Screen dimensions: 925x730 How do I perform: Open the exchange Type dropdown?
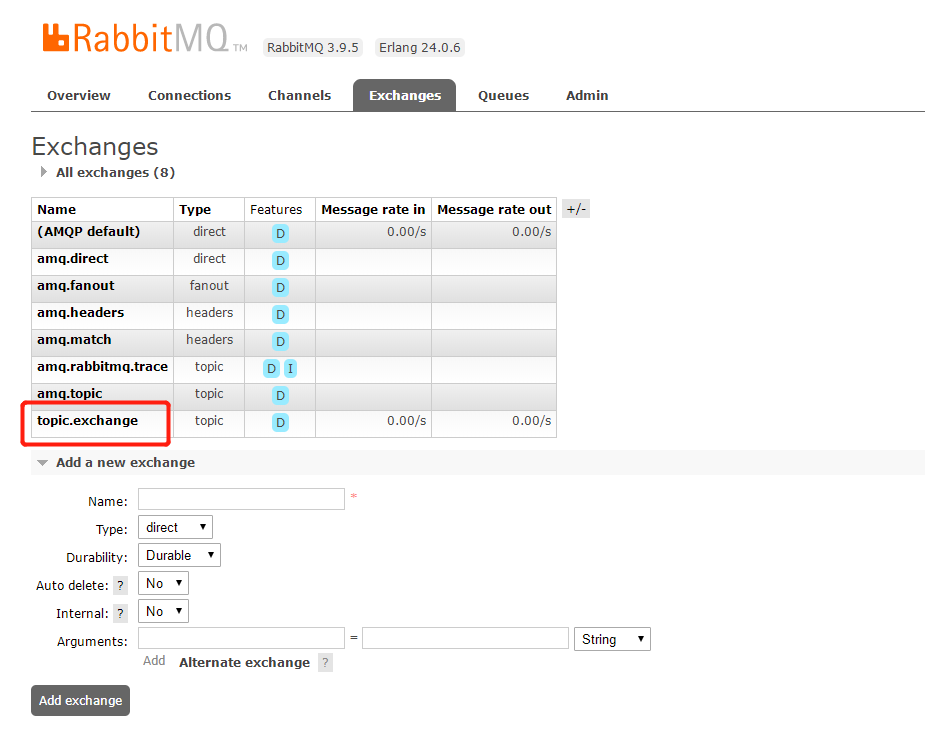pyautogui.click(x=174, y=527)
